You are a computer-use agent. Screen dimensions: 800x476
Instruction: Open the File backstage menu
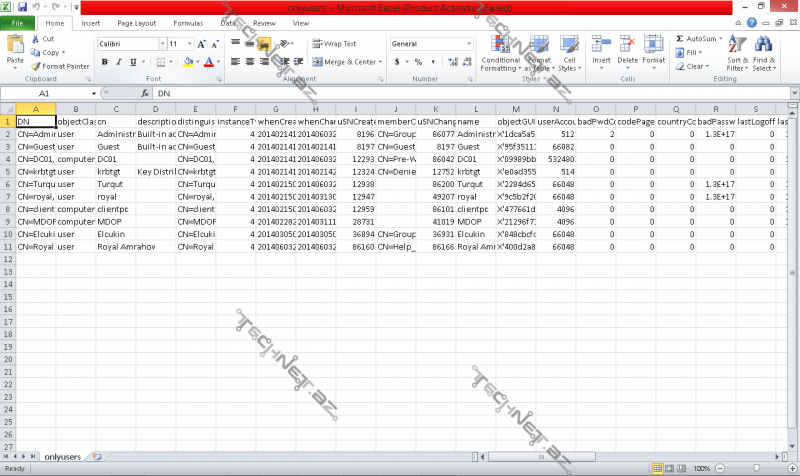pos(18,22)
